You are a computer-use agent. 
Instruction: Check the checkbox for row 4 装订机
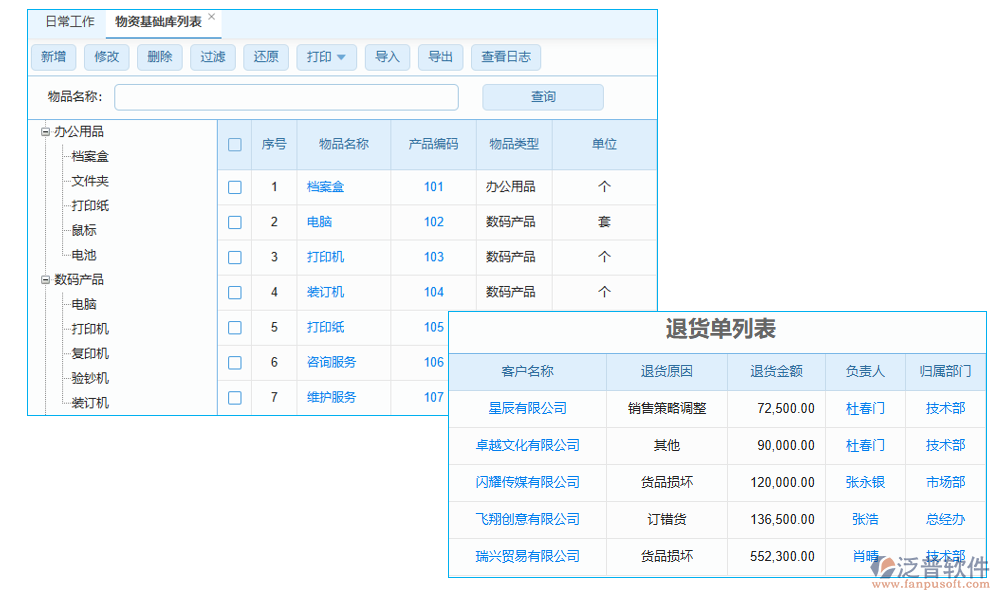[x=234, y=292]
